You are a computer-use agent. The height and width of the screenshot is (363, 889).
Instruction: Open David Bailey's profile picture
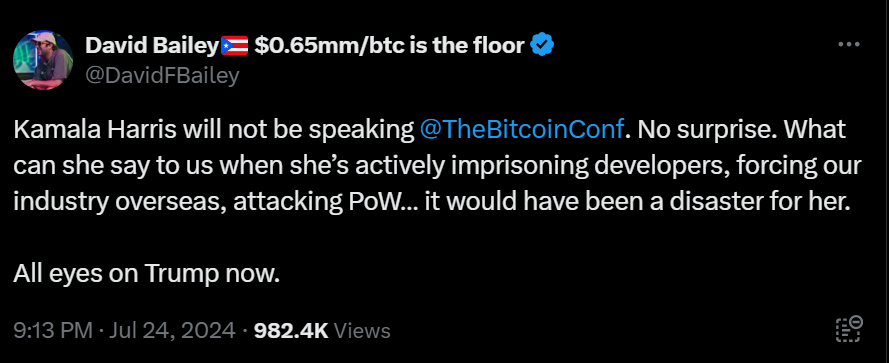[x=43, y=60]
